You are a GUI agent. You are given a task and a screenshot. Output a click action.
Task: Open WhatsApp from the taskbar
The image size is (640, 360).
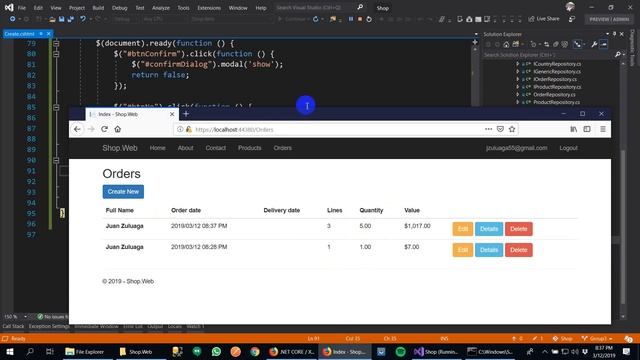(x=216, y=351)
